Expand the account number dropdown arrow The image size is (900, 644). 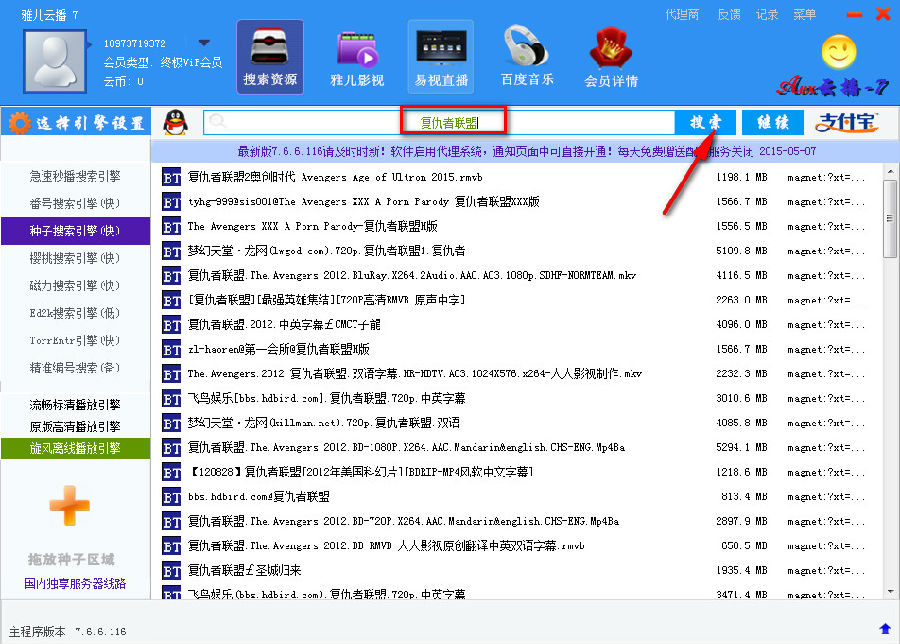[x=204, y=43]
